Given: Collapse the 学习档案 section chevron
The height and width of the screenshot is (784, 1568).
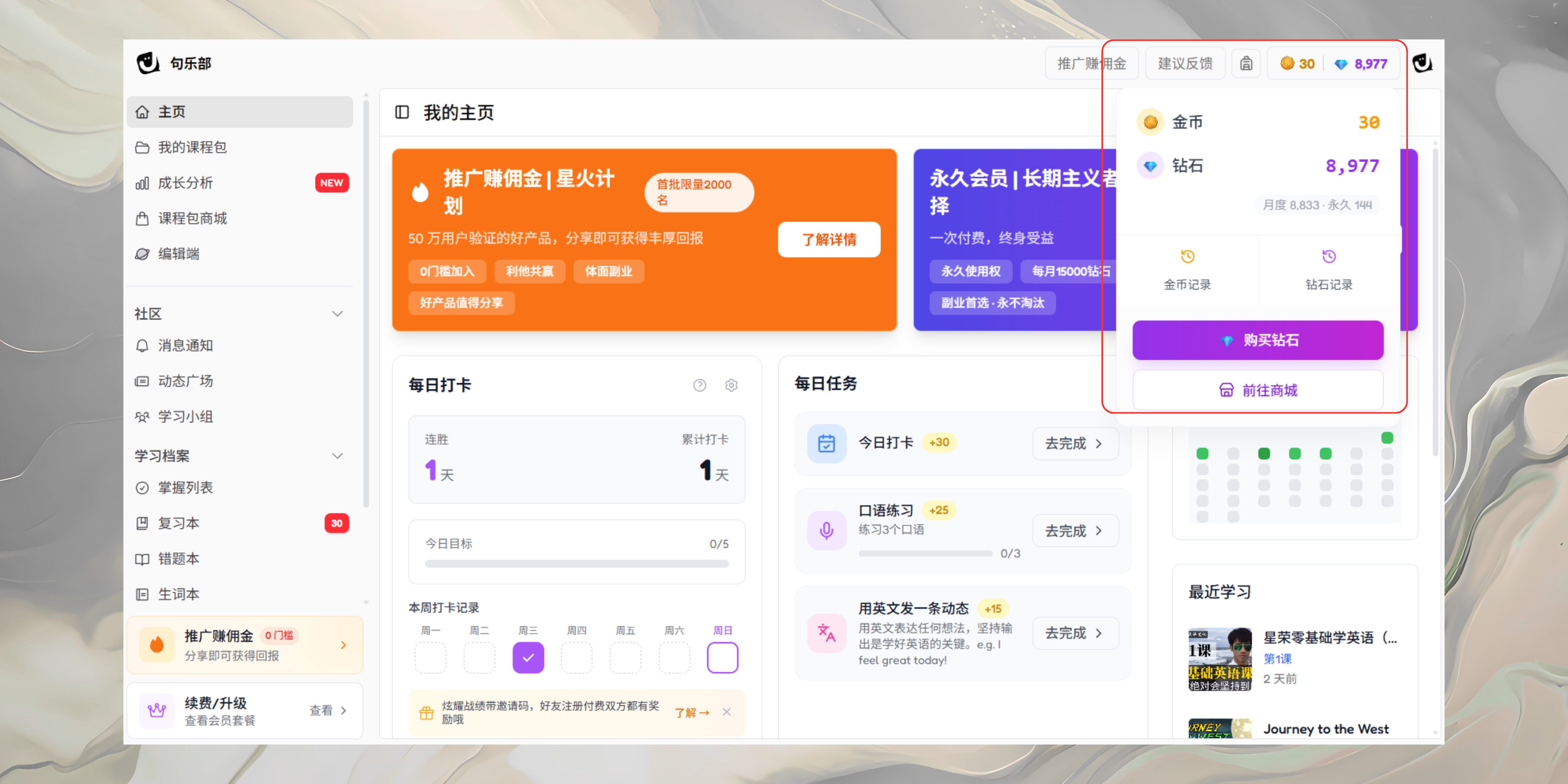Looking at the screenshot, I should point(337,456).
